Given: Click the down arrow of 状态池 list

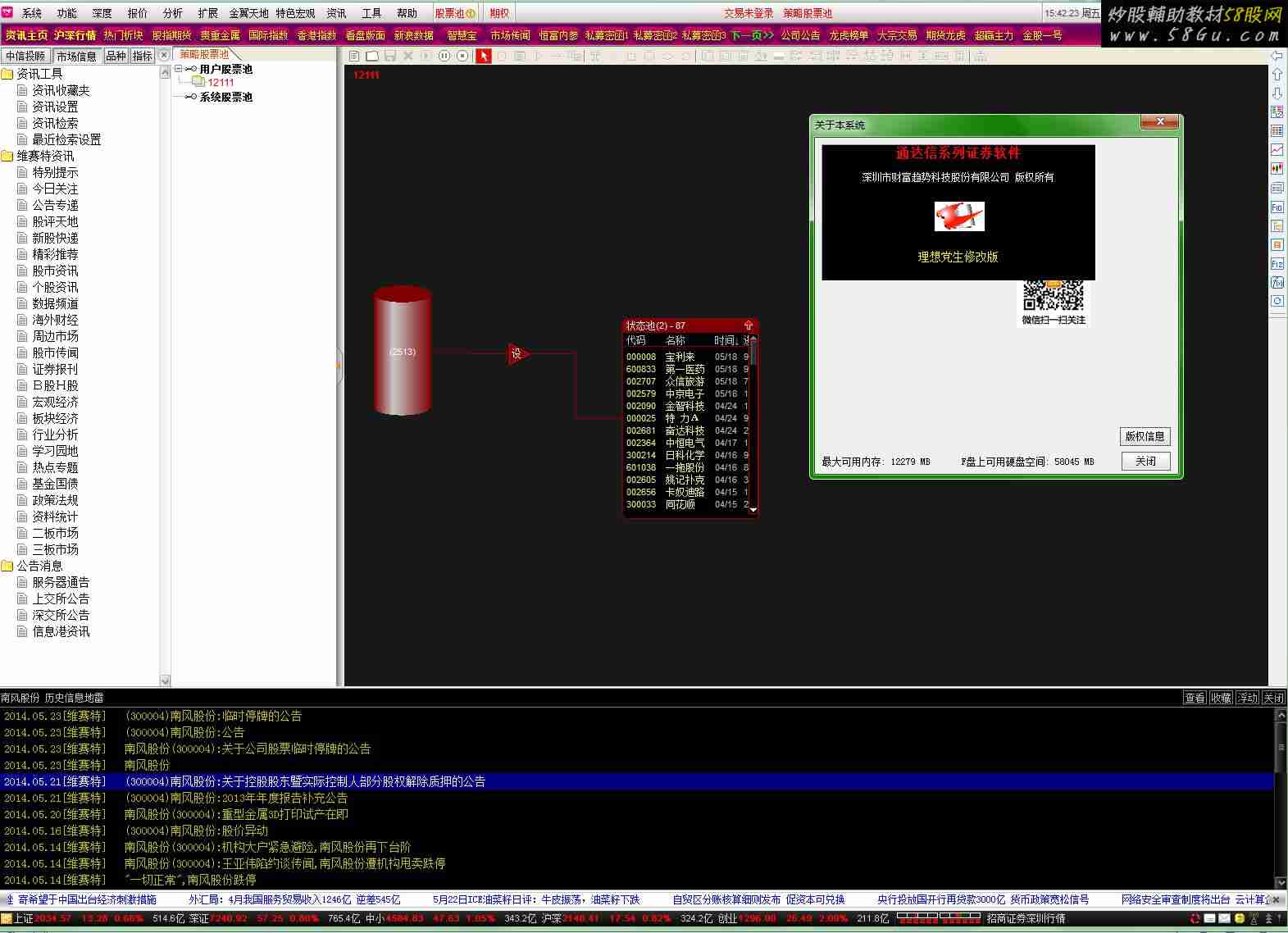Looking at the screenshot, I should click(753, 510).
